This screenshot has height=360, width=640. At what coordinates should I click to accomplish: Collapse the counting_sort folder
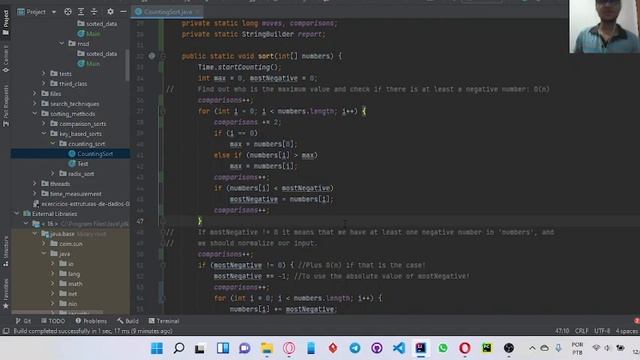pyautogui.click(x=53, y=144)
